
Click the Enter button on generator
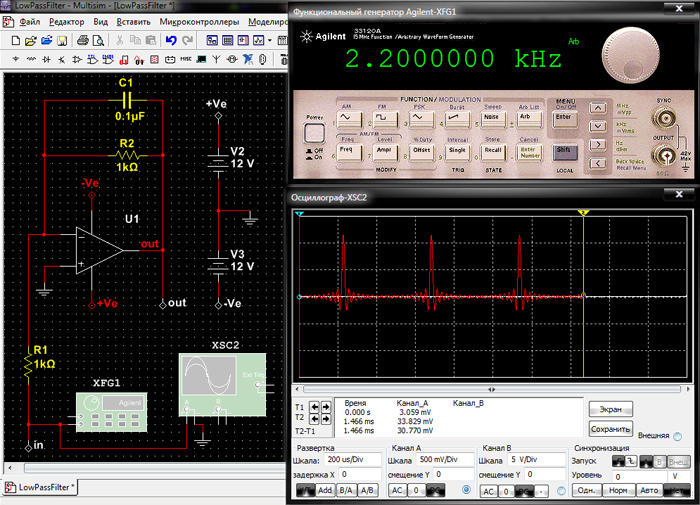564,118
